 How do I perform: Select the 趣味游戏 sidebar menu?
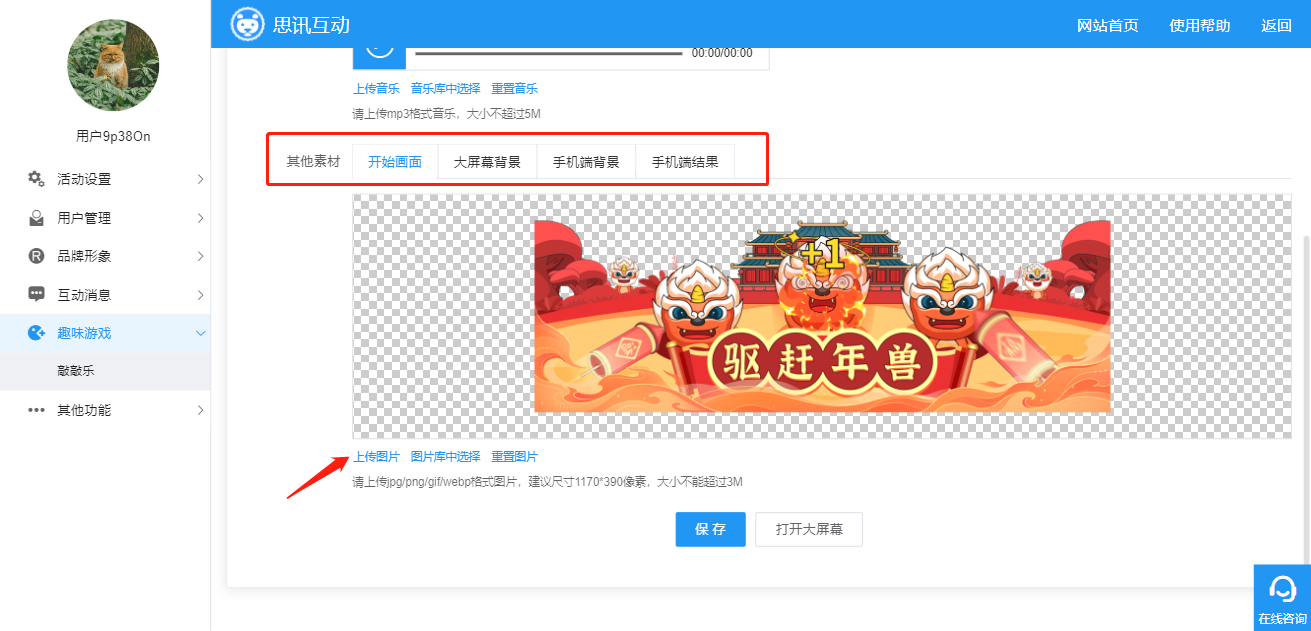point(105,333)
